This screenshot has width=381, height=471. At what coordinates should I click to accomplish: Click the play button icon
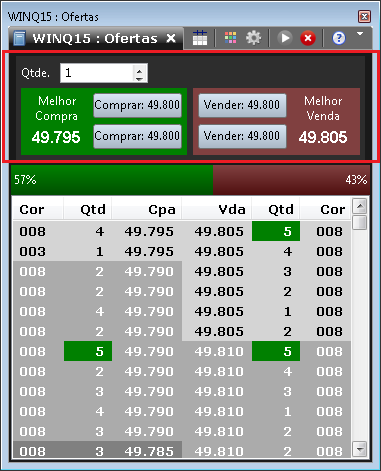click(285, 38)
